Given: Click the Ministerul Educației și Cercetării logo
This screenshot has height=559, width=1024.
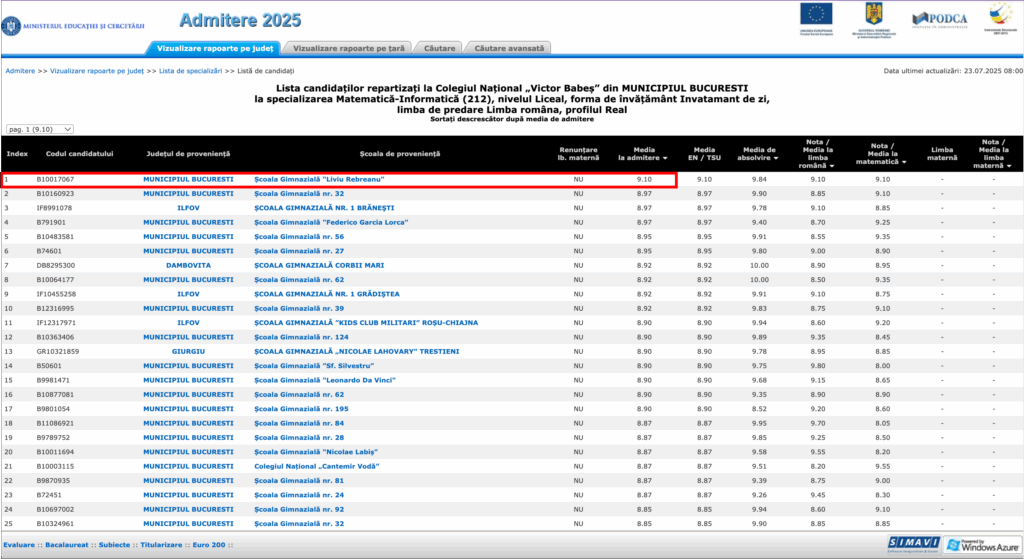Looking at the screenshot, I should [x=74, y=25].
